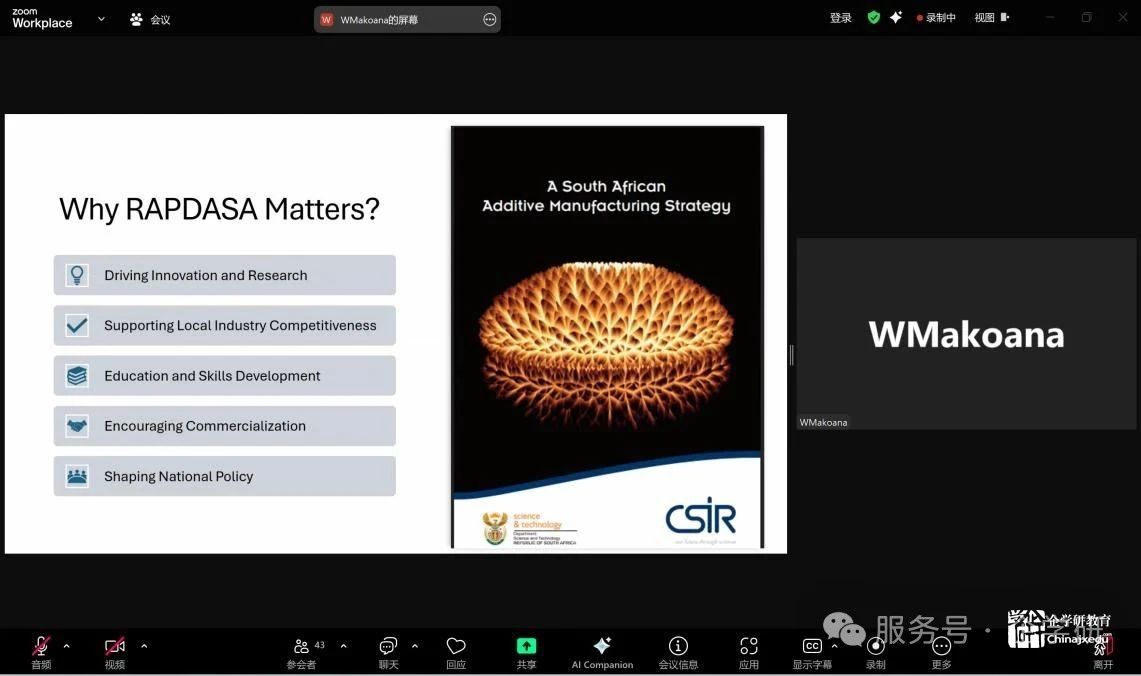Click the people group icon on the slide
1141x676 pixels.
(x=77, y=476)
